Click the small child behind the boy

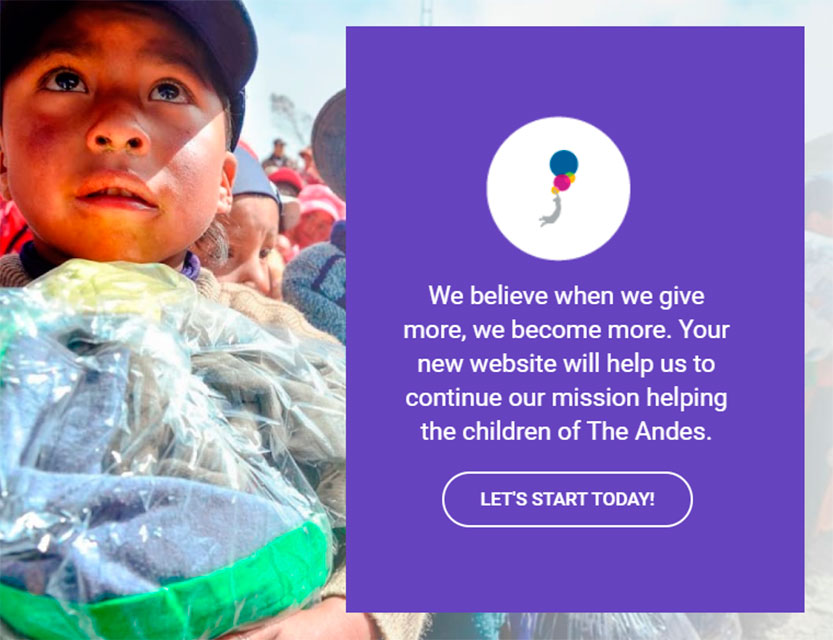tap(250, 234)
